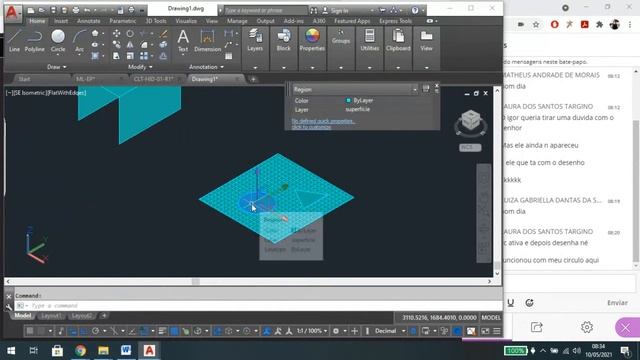The image size is (640, 360).
Task: Open the WCS dropdown below ViewCube
Action: 470,147
